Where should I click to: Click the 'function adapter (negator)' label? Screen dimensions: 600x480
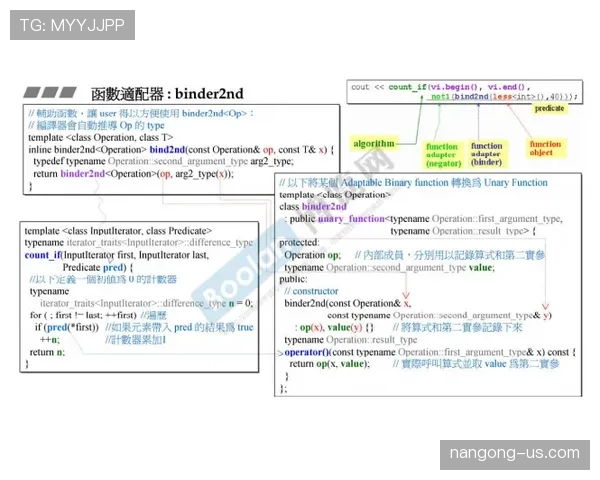pos(443,155)
